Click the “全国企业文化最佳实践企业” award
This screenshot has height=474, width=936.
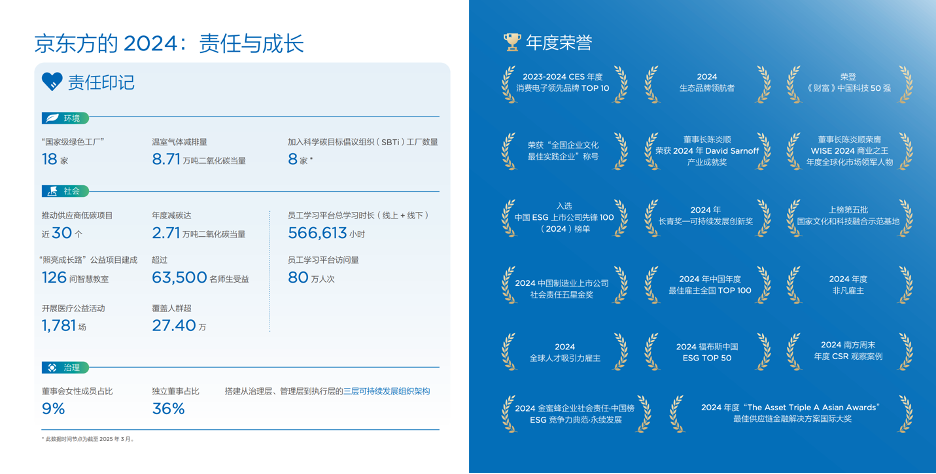(x=563, y=150)
